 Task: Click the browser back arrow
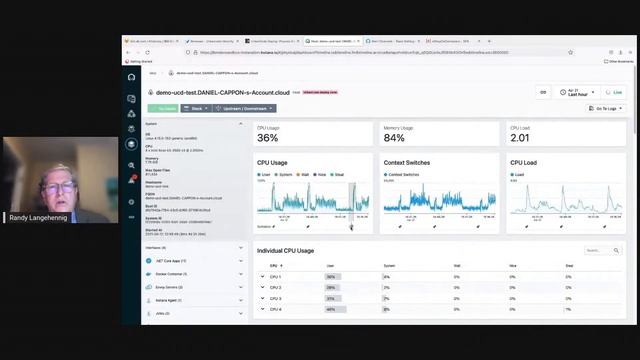click(128, 53)
